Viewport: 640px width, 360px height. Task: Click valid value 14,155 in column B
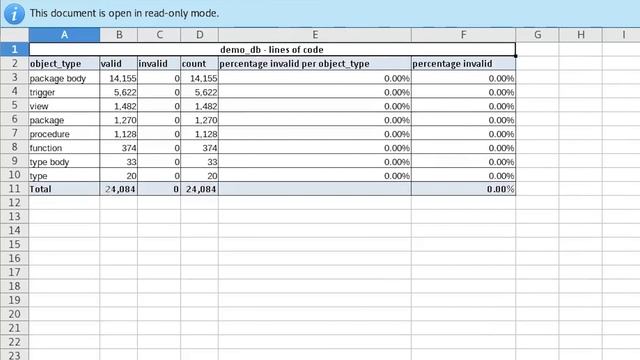coord(119,78)
